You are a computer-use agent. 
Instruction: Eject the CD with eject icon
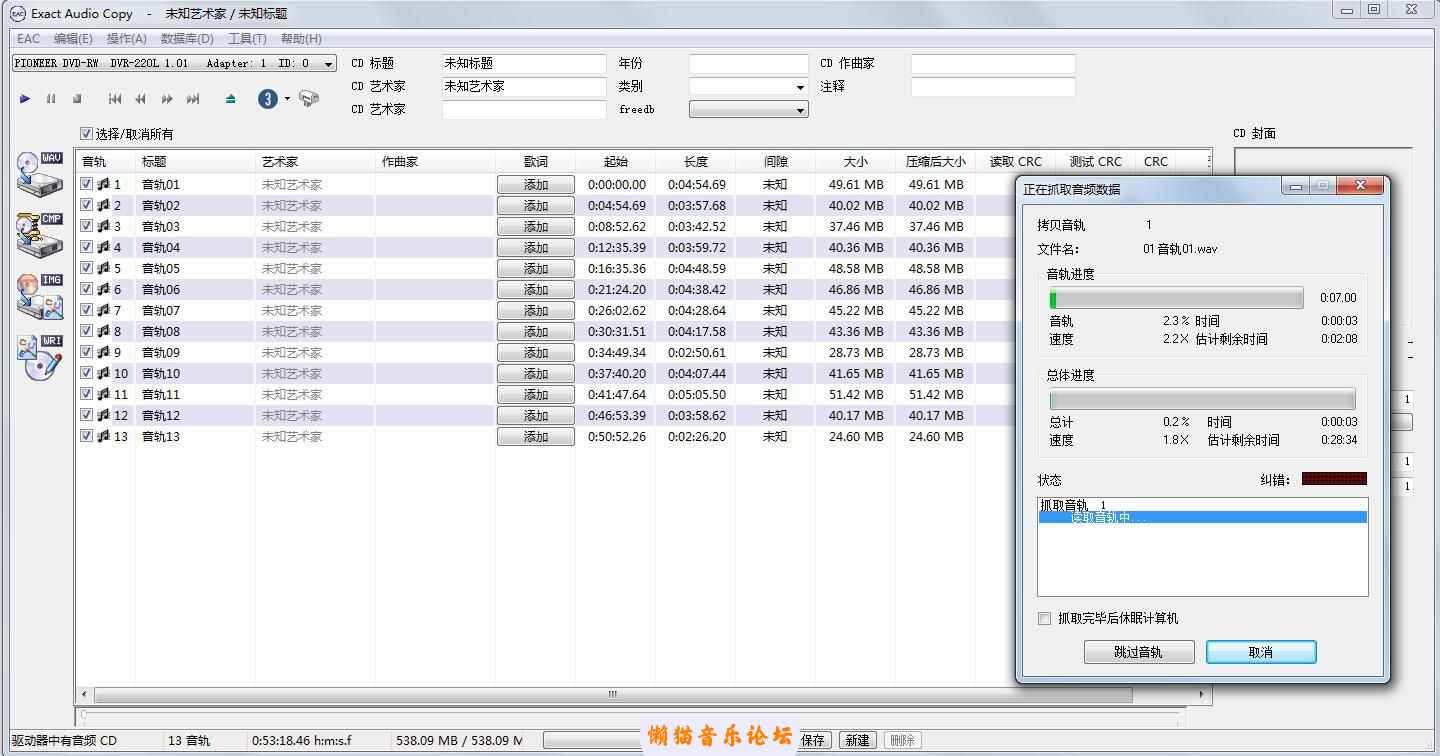pyautogui.click(x=231, y=99)
